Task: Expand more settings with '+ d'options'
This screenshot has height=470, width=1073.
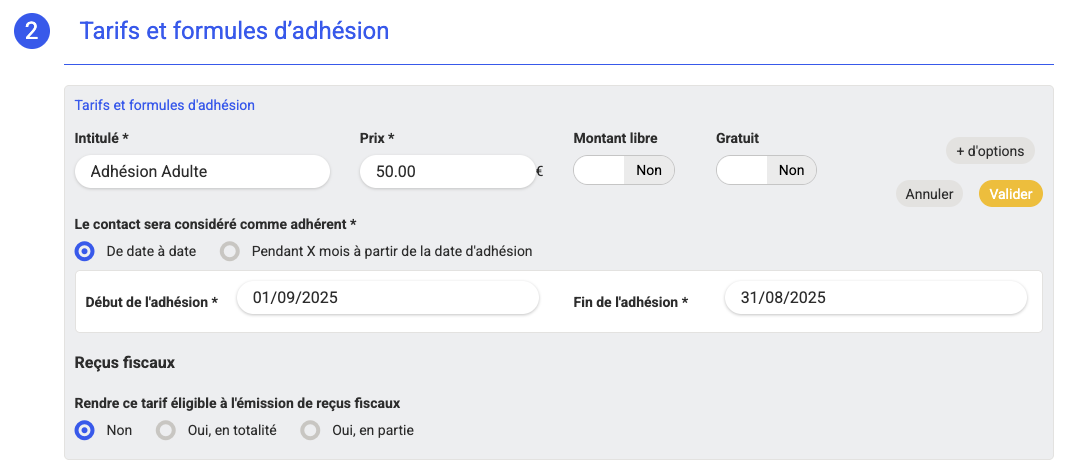Action: 990,151
